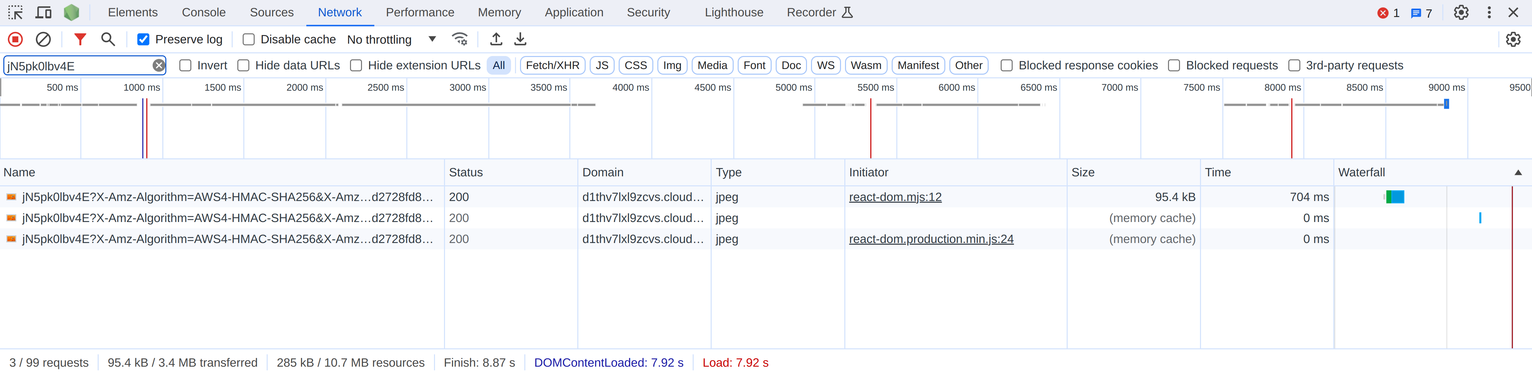Click the green hexagon extension icon
Screen dimensions: 1532x374
[71, 13]
